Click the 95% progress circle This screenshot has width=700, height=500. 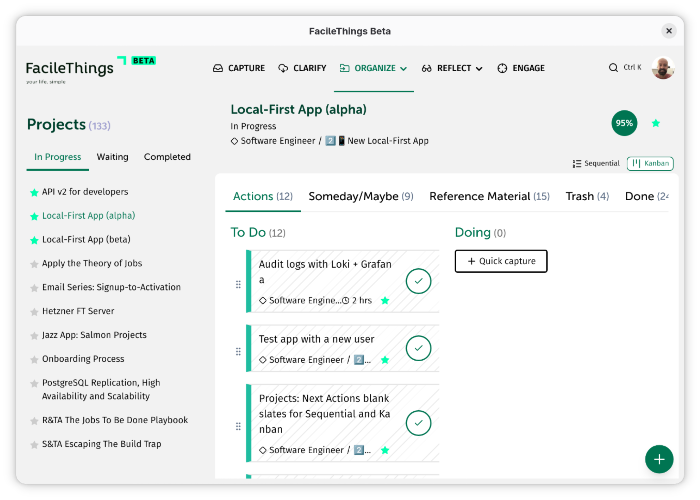click(624, 123)
